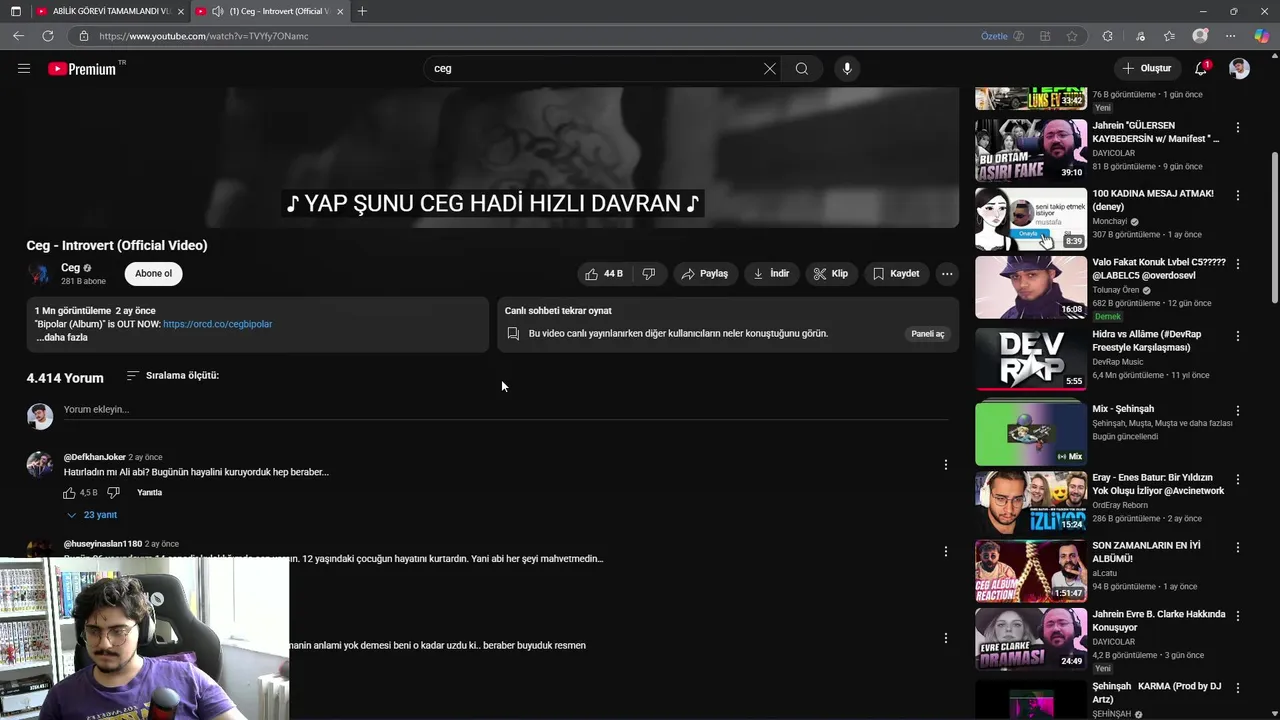Image resolution: width=1280 pixels, height=720 pixels.
Task: Open the YouTube hamburger guide menu
Action: click(x=24, y=68)
